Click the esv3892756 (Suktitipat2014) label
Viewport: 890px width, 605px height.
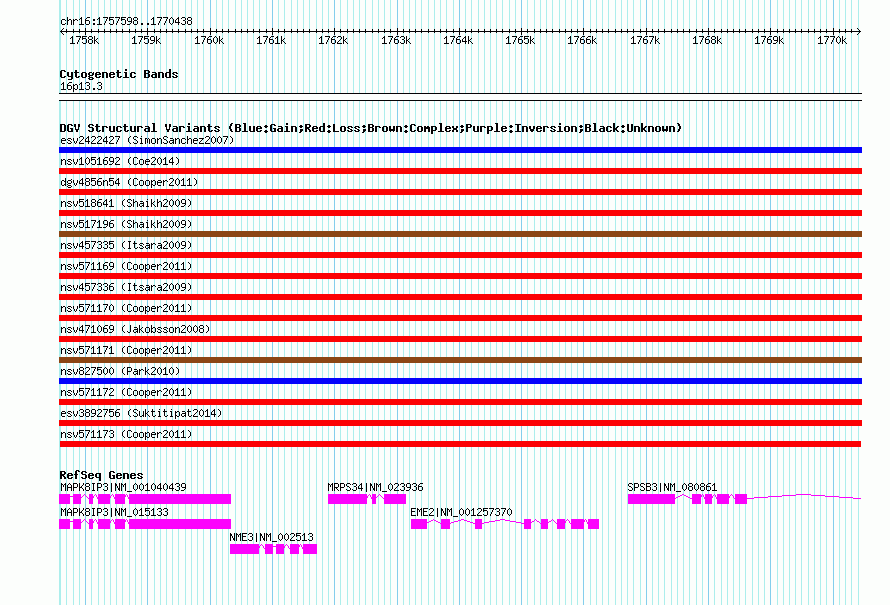tap(141, 413)
